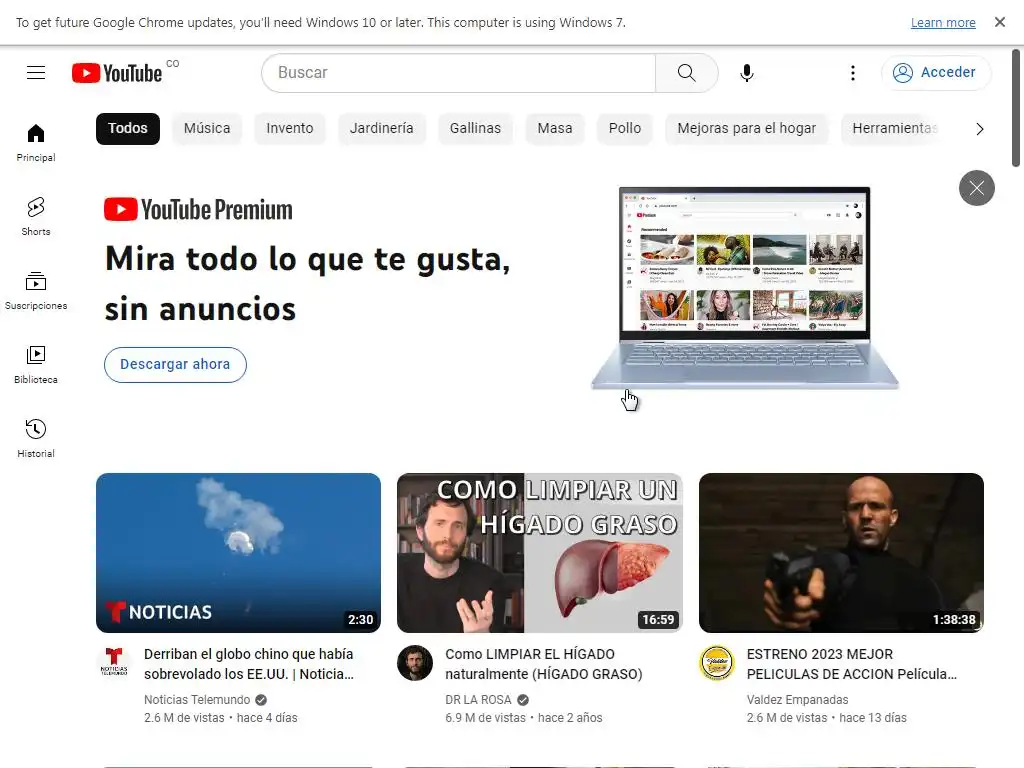Click the Acceder sign-in button
This screenshot has height=768, width=1024.
[936, 72]
